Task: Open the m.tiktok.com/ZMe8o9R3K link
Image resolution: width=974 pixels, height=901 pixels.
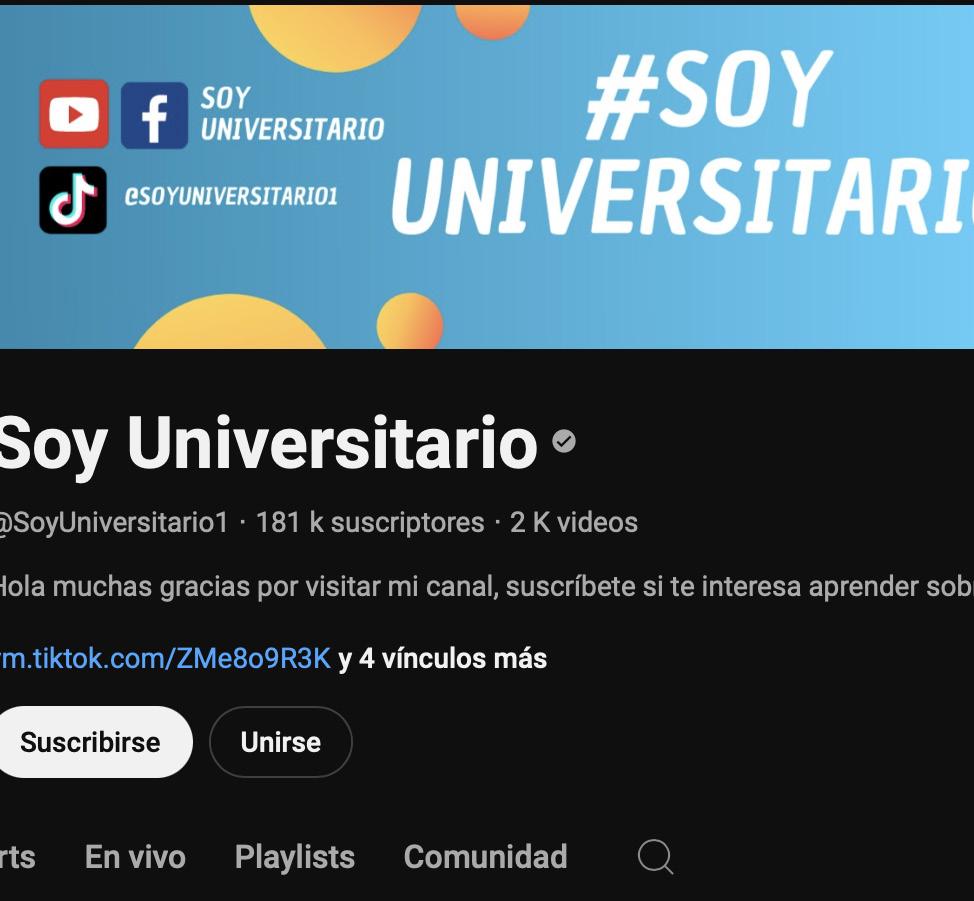Action: pyautogui.click(x=165, y=659)
